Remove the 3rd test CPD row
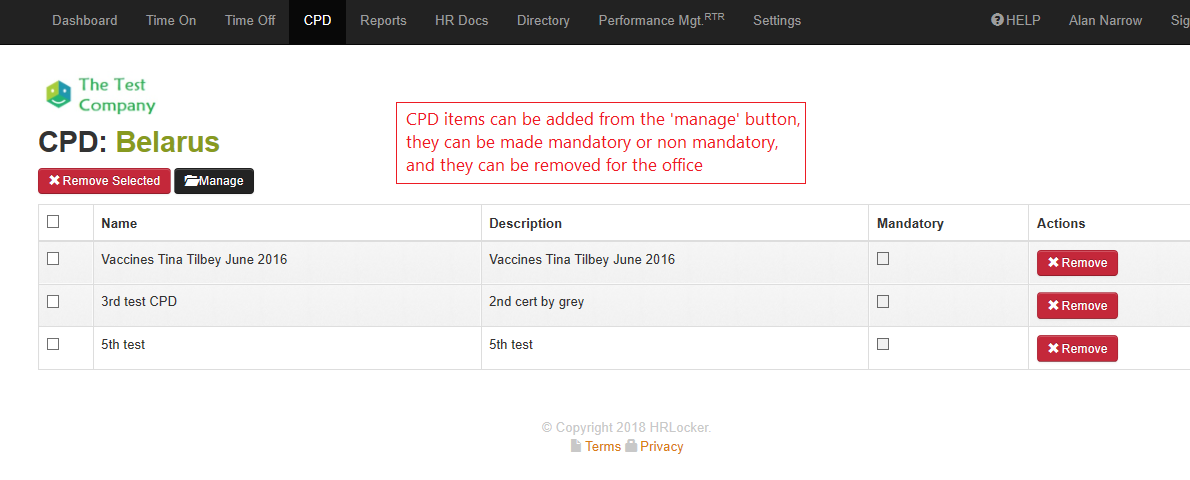 [x=1077, y=306]
